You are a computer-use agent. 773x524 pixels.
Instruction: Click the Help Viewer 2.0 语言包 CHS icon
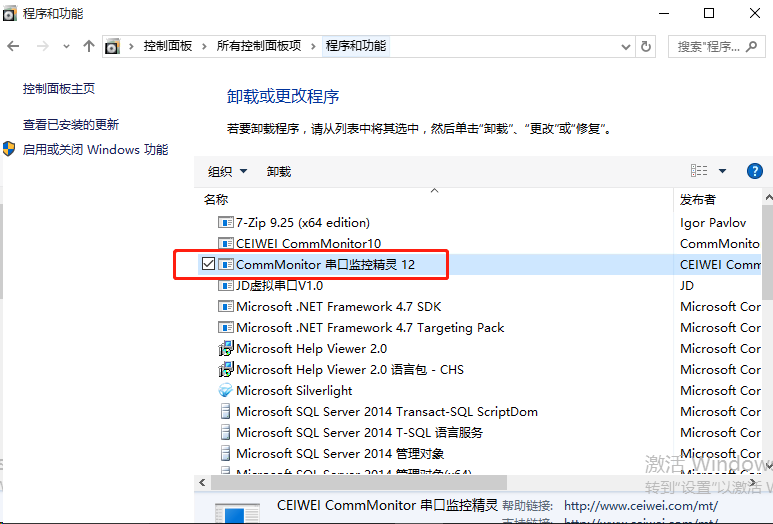pyautogui.click(x=225, y=369)
